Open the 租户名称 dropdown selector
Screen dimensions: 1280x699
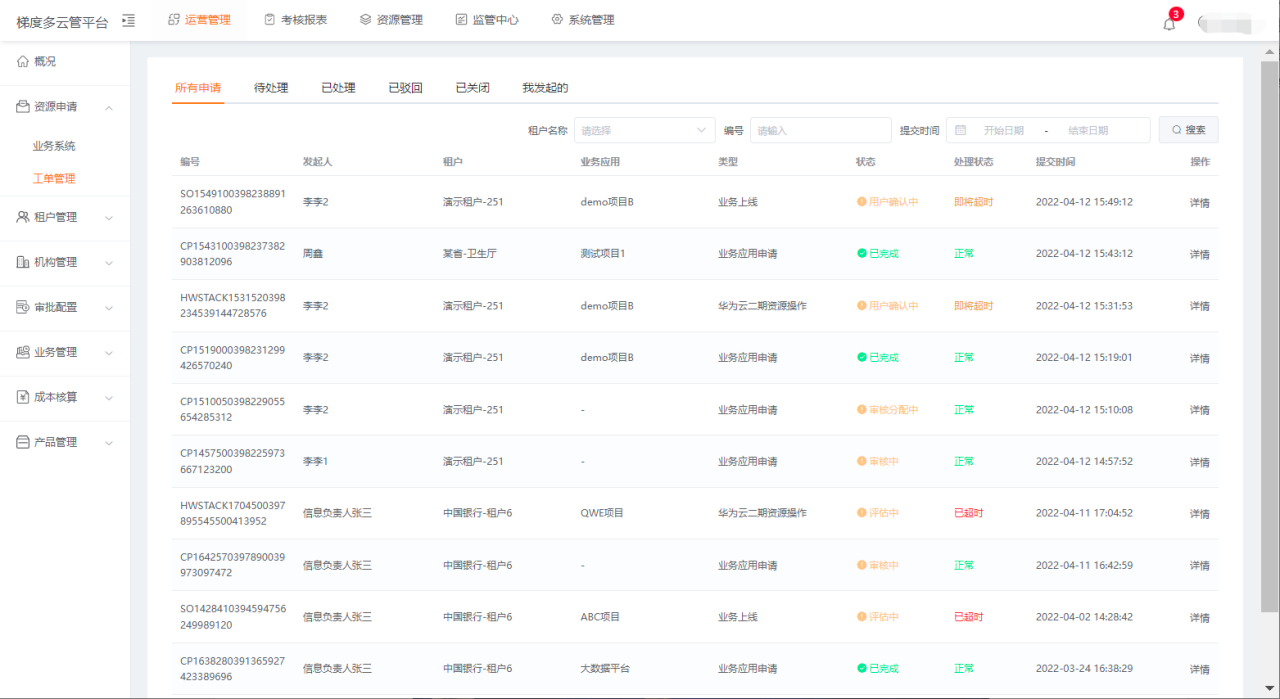pos(644,130)
